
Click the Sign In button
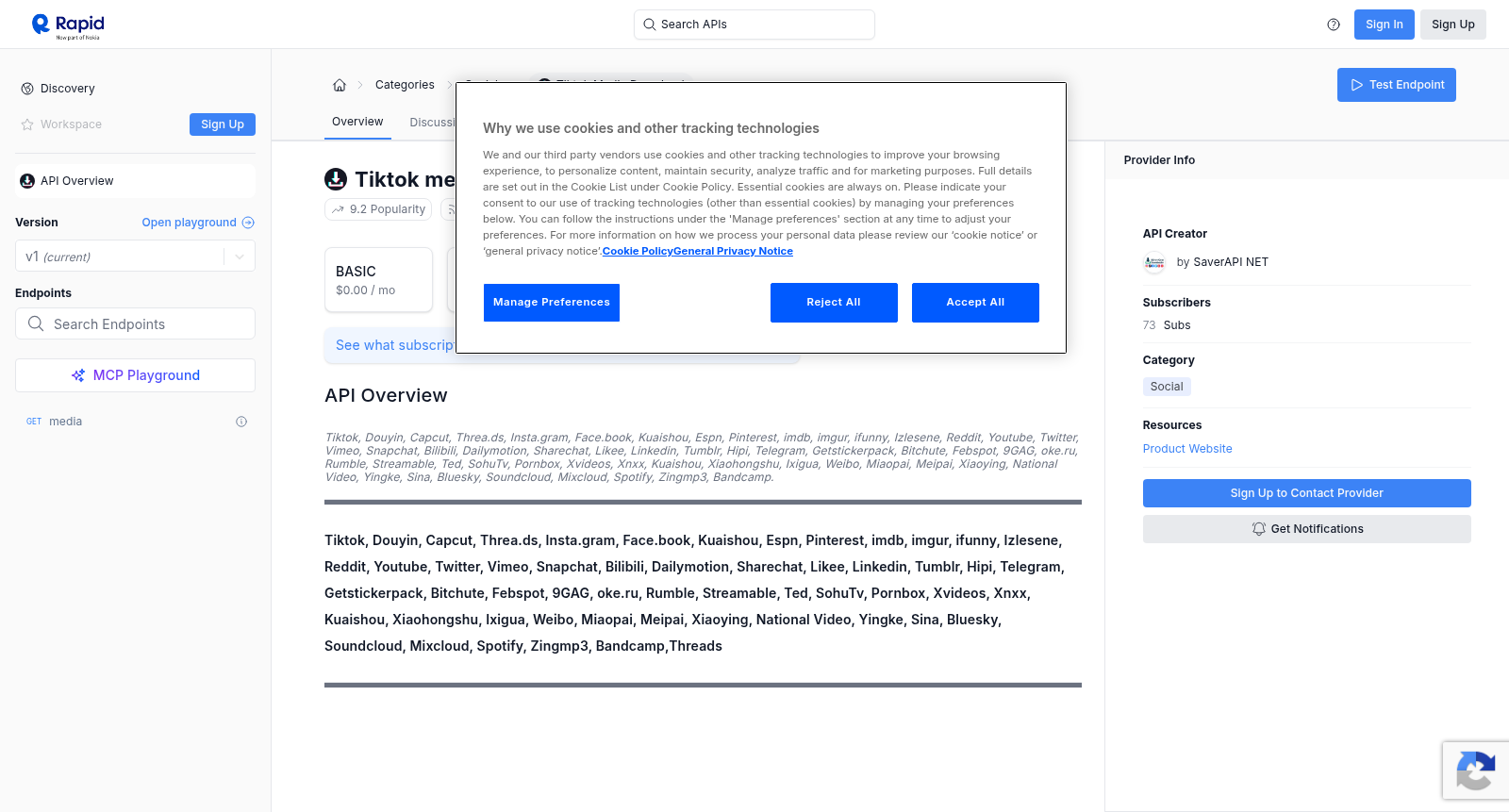click(1384, 25)
